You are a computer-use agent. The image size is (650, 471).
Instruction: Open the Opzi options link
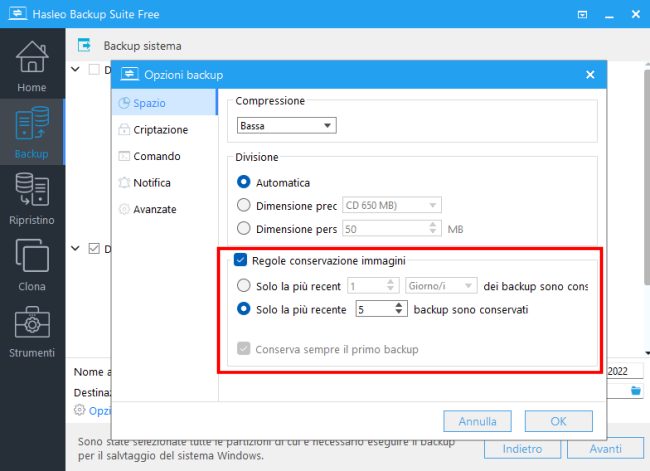[100, 410]
